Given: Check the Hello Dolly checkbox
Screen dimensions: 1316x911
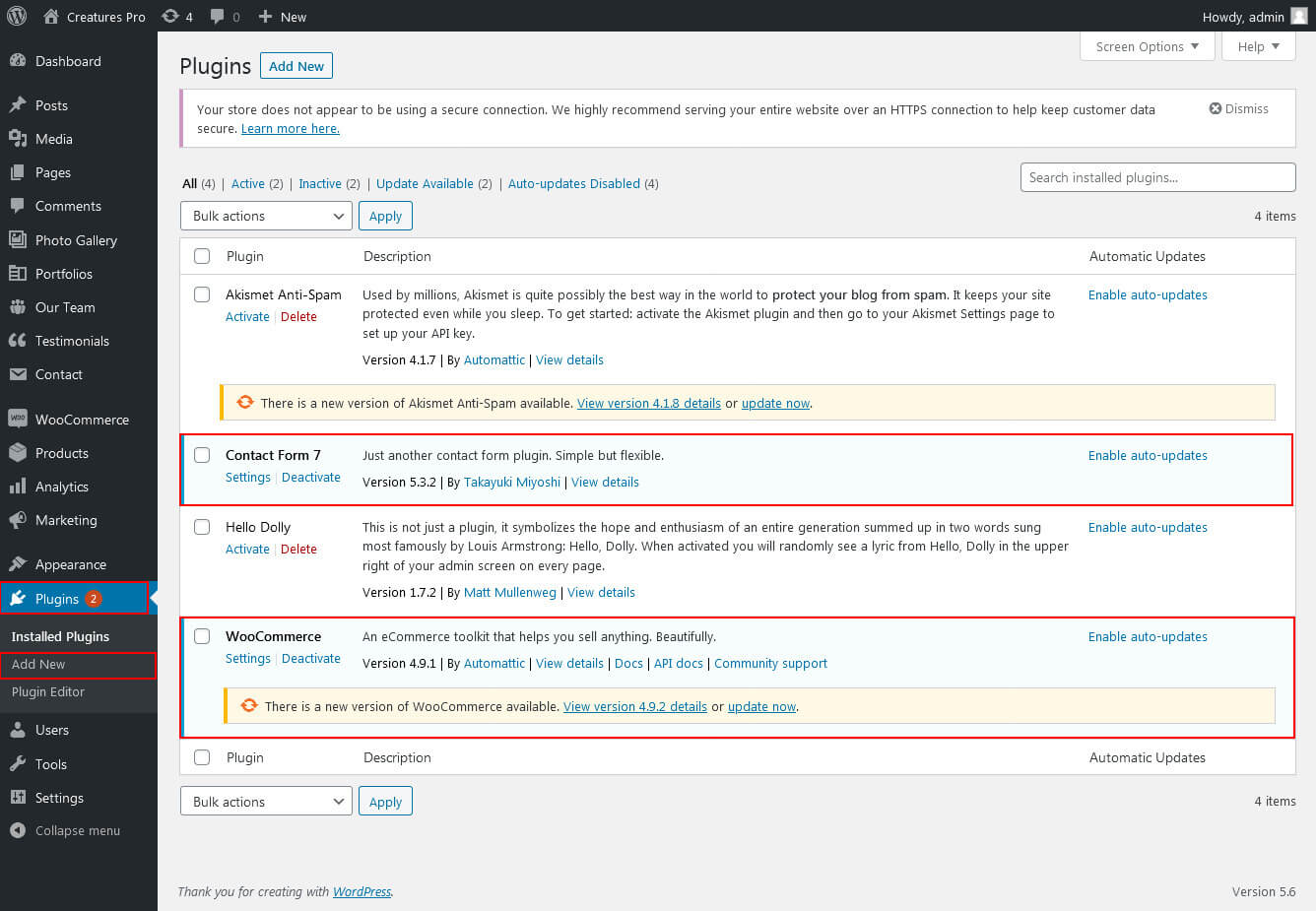Looking at the screenshot, I should pos(202,527).
